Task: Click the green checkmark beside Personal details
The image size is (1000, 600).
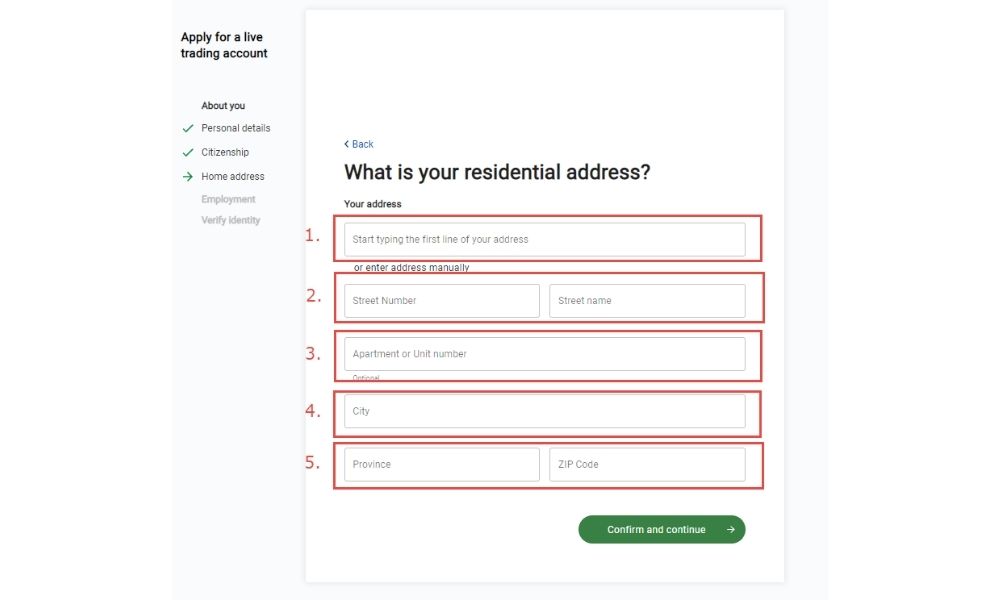Action: pos(188,129)
